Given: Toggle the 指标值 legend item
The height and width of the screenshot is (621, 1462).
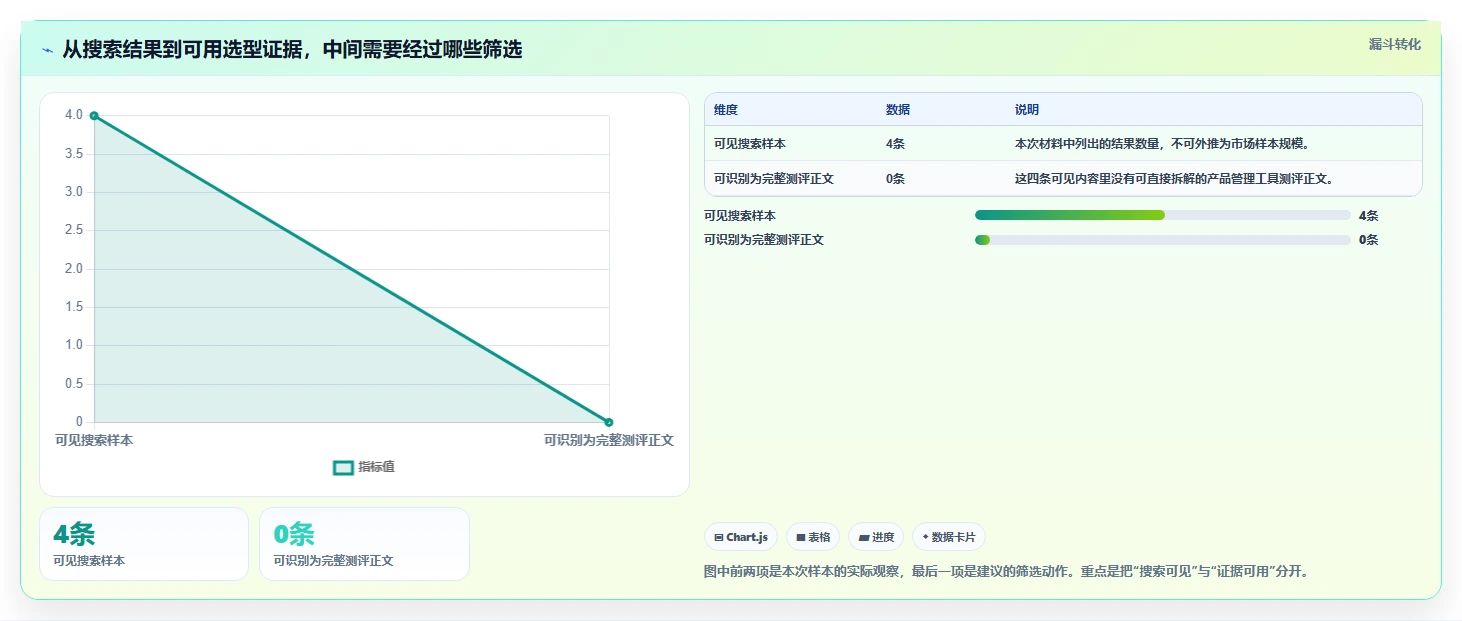Looking at the screenshot, I should [x=364, y=467].
